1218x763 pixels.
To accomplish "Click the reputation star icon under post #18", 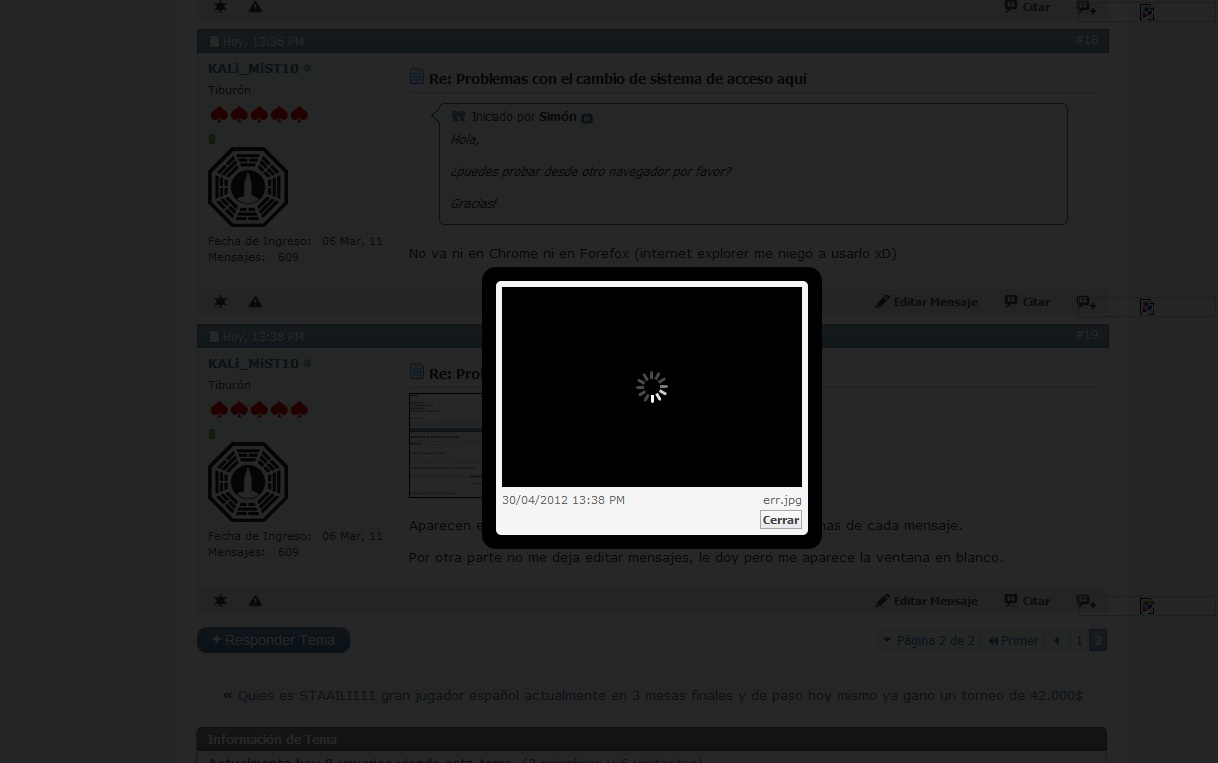I will (220, 302).
